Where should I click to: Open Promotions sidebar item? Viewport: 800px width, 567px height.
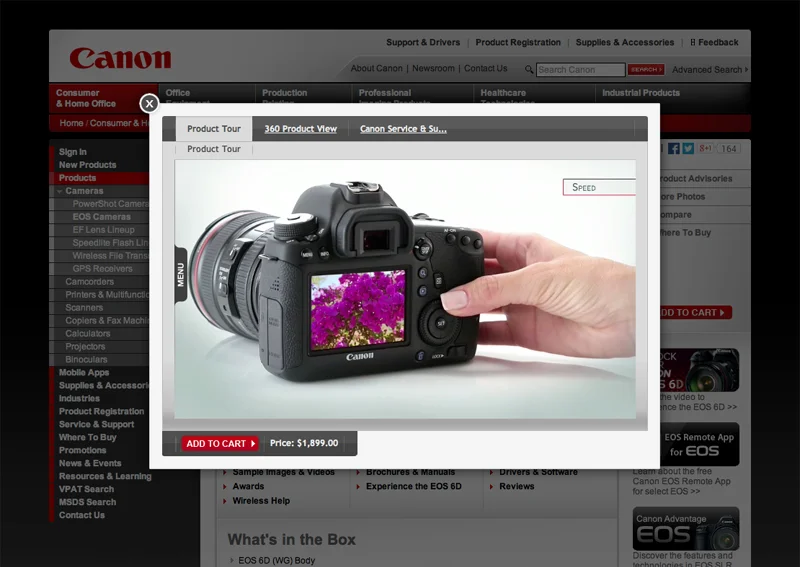[82, 451]
